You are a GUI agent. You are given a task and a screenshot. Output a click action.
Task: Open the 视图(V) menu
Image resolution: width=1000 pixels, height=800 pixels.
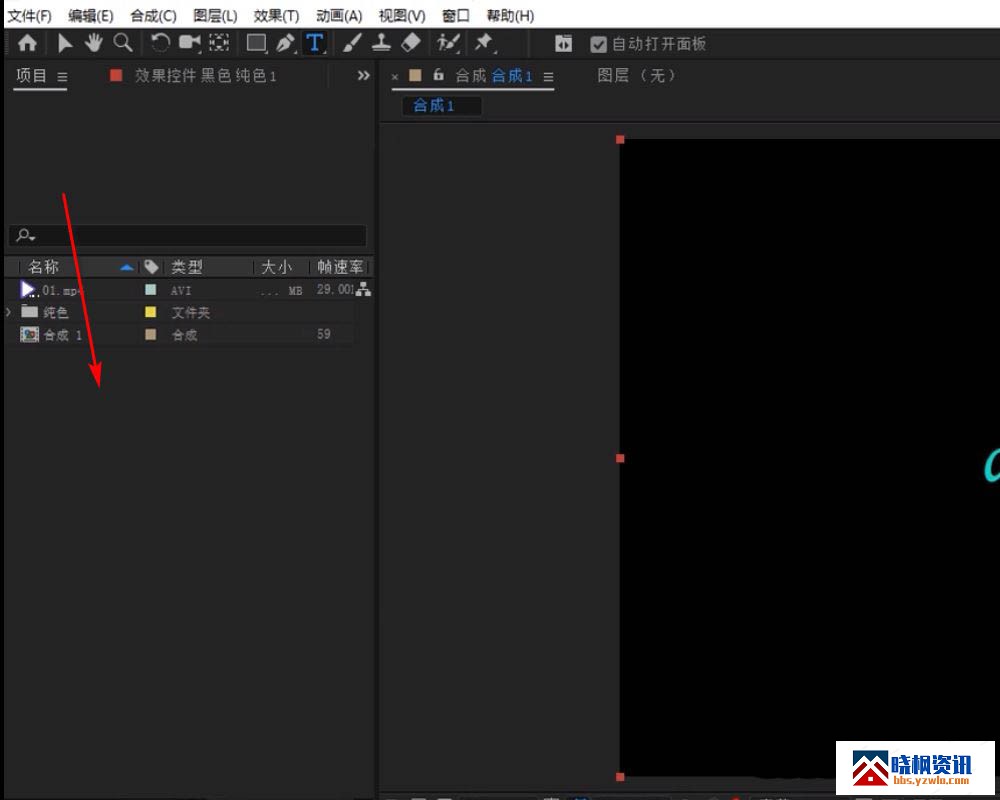402,15
